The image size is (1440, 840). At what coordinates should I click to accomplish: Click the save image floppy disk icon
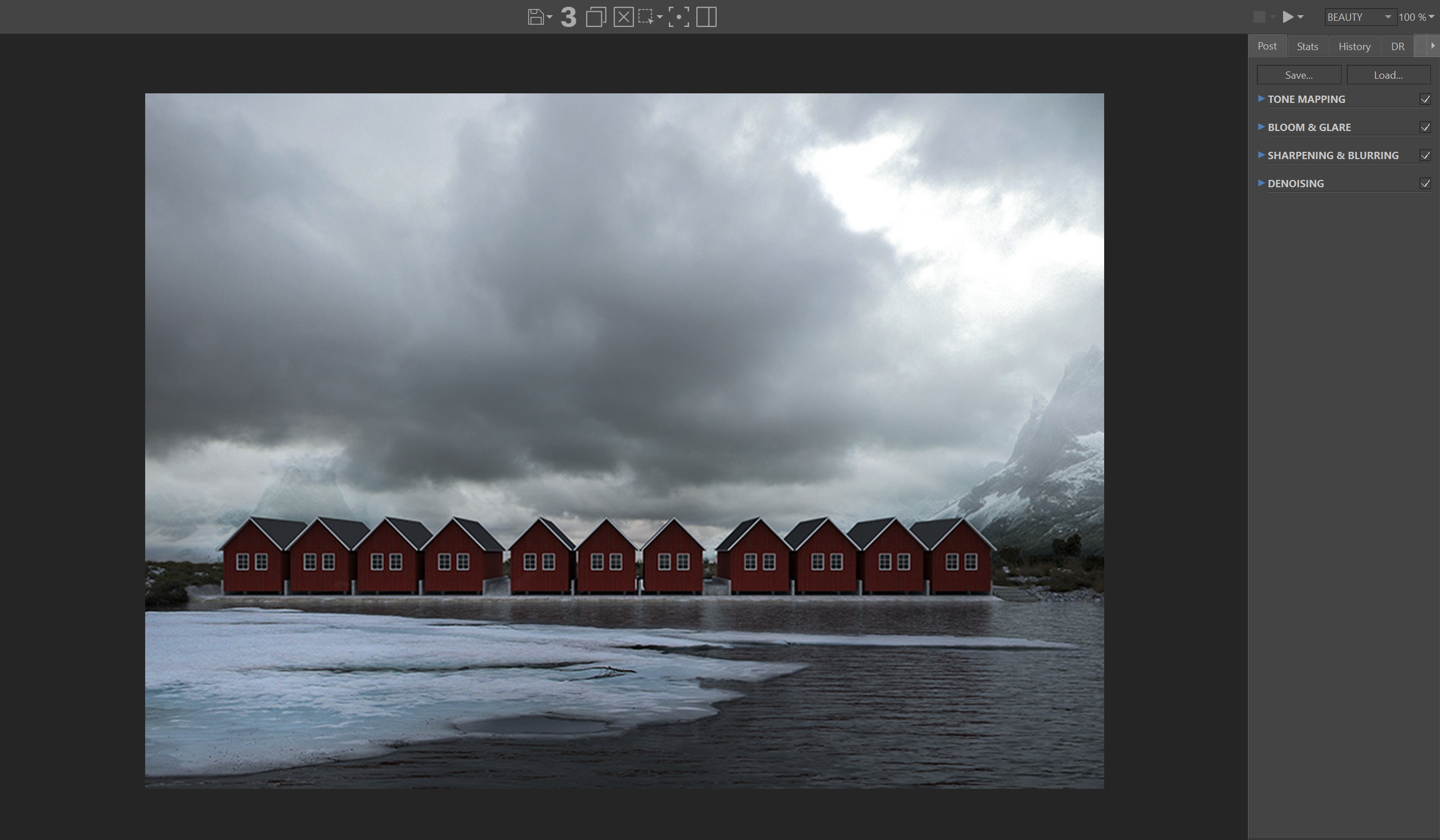535,17
